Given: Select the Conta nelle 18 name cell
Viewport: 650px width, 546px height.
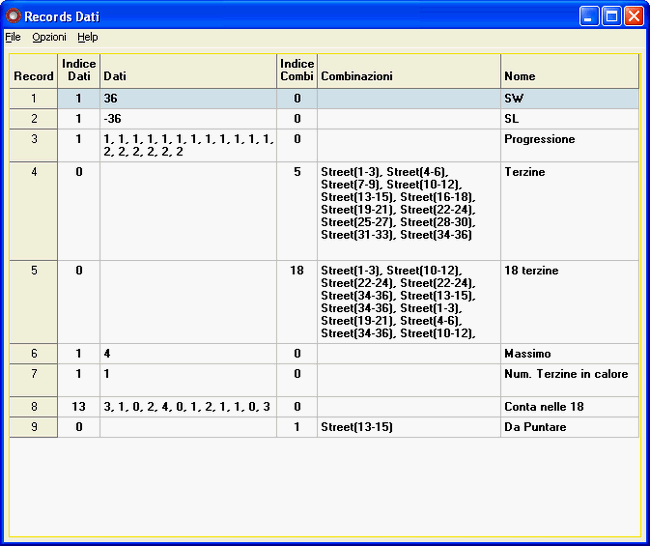Looking at the screenshot, I should pos(569,407).
